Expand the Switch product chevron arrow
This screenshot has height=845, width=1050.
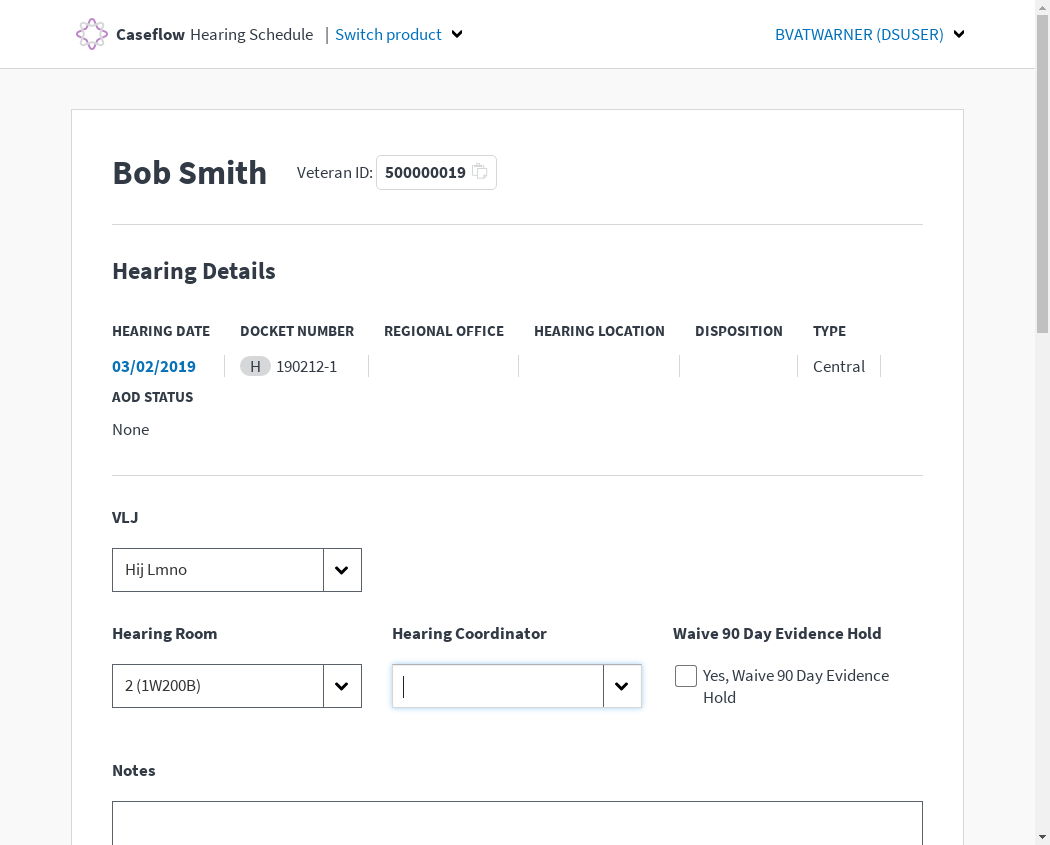coord(457,34)
